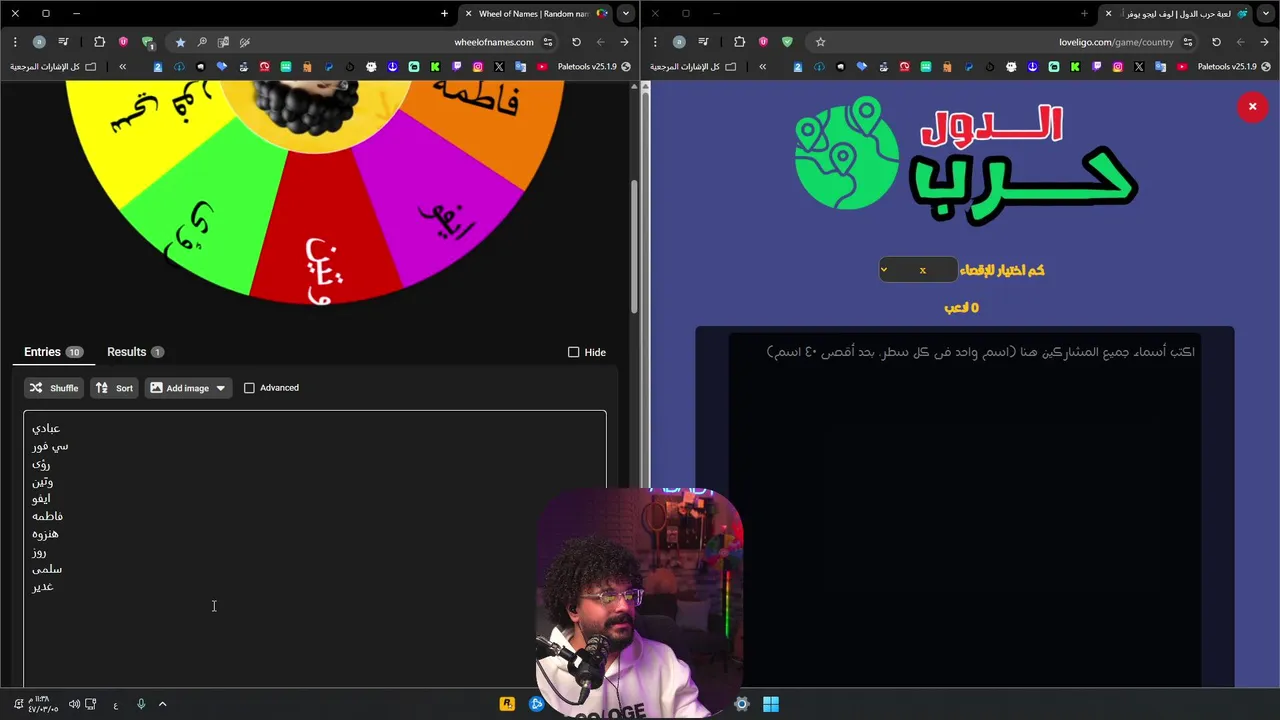The width and height of the screenshot is (1280, 720).
Task: Click green shield extension in loveligo window
Action: 787,42
